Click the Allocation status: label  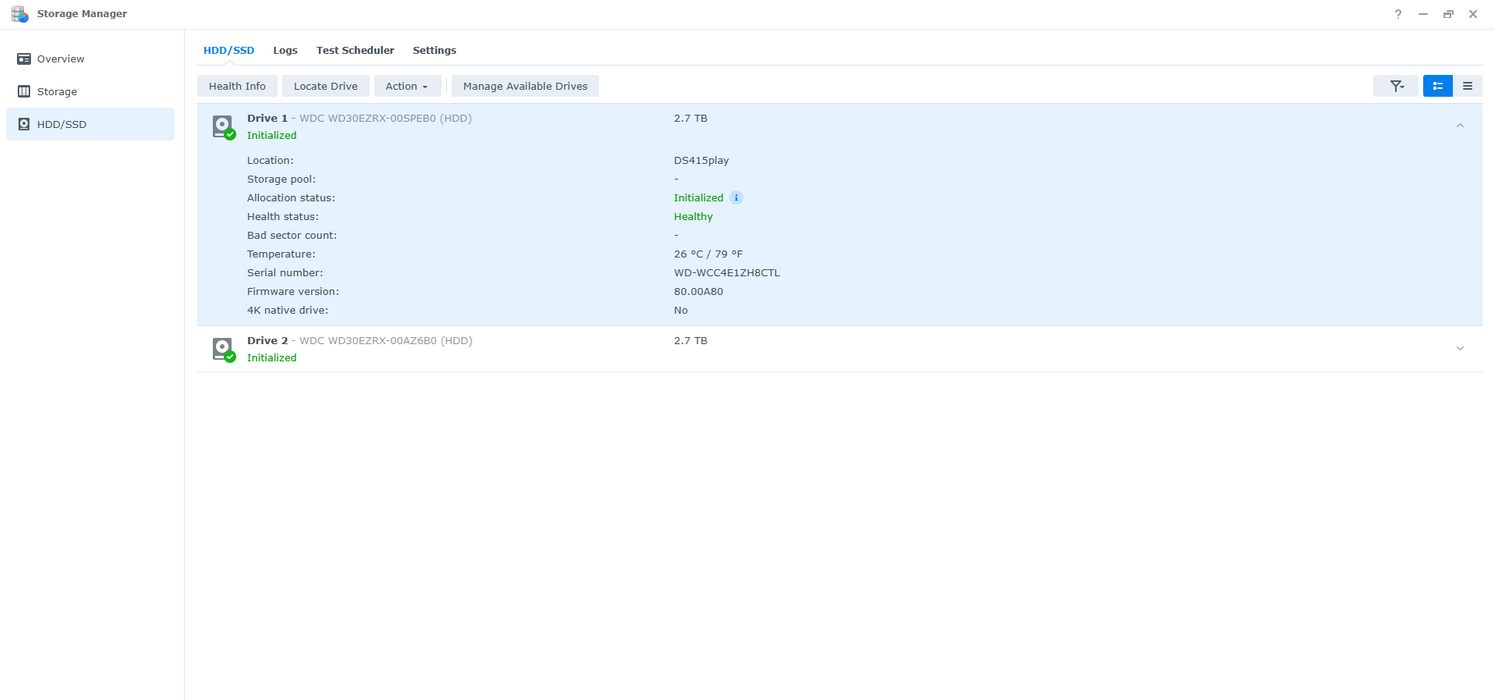pos(291,198)
